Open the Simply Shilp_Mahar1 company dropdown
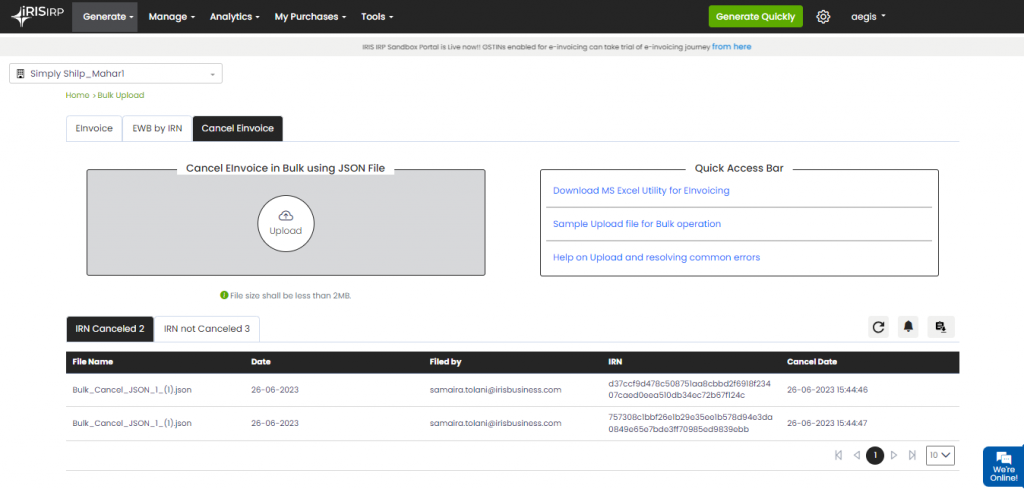This screenshot has height=489, width=1024. coord(116,74)
